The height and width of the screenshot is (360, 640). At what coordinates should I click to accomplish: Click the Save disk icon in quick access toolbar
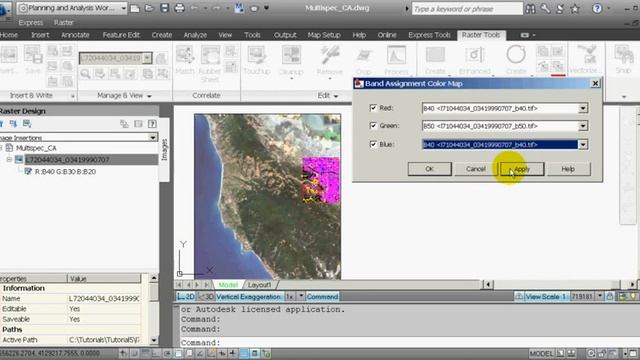[164, 8]
